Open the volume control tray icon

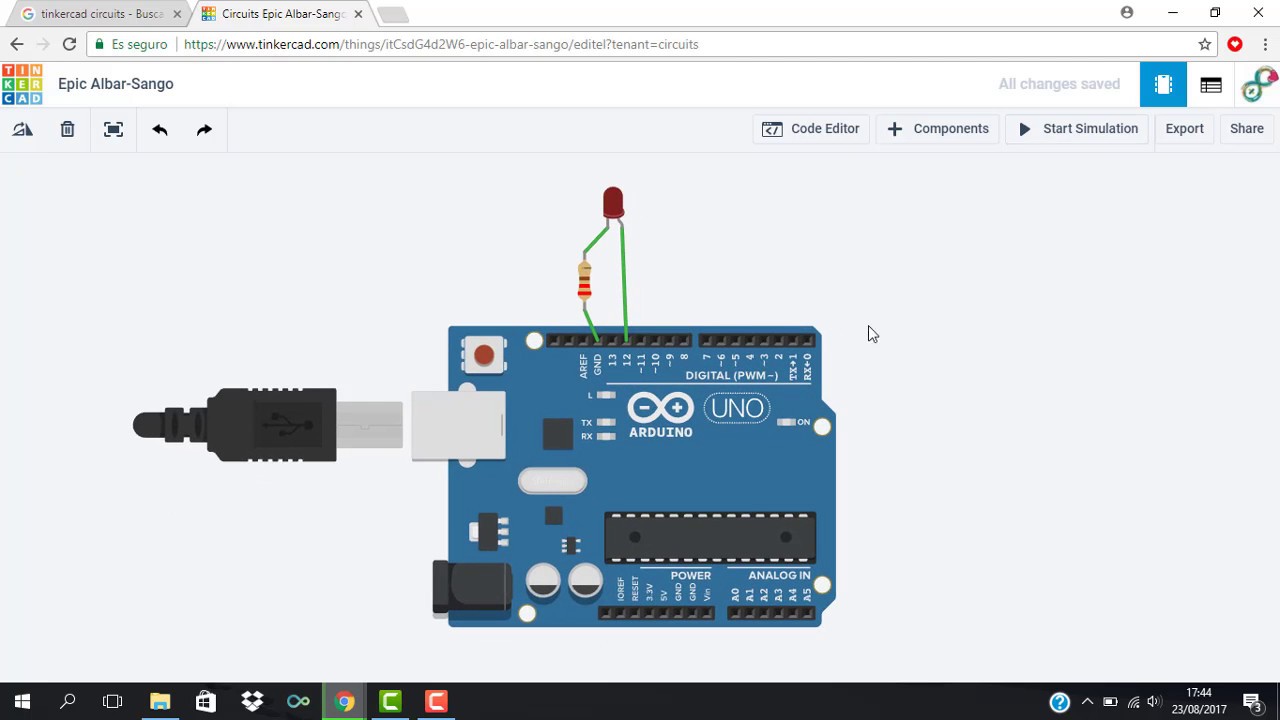coord(1154,702)
